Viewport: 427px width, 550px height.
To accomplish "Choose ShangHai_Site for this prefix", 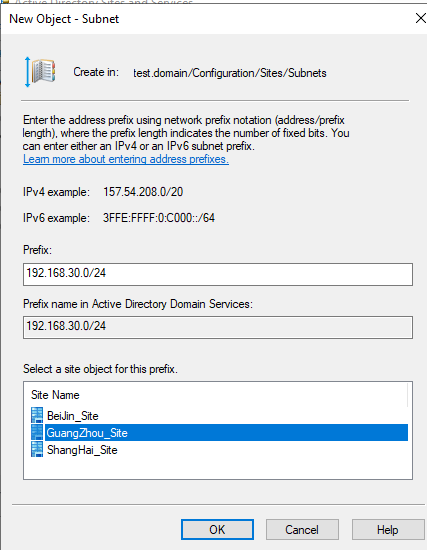I will tap(82, 450).
